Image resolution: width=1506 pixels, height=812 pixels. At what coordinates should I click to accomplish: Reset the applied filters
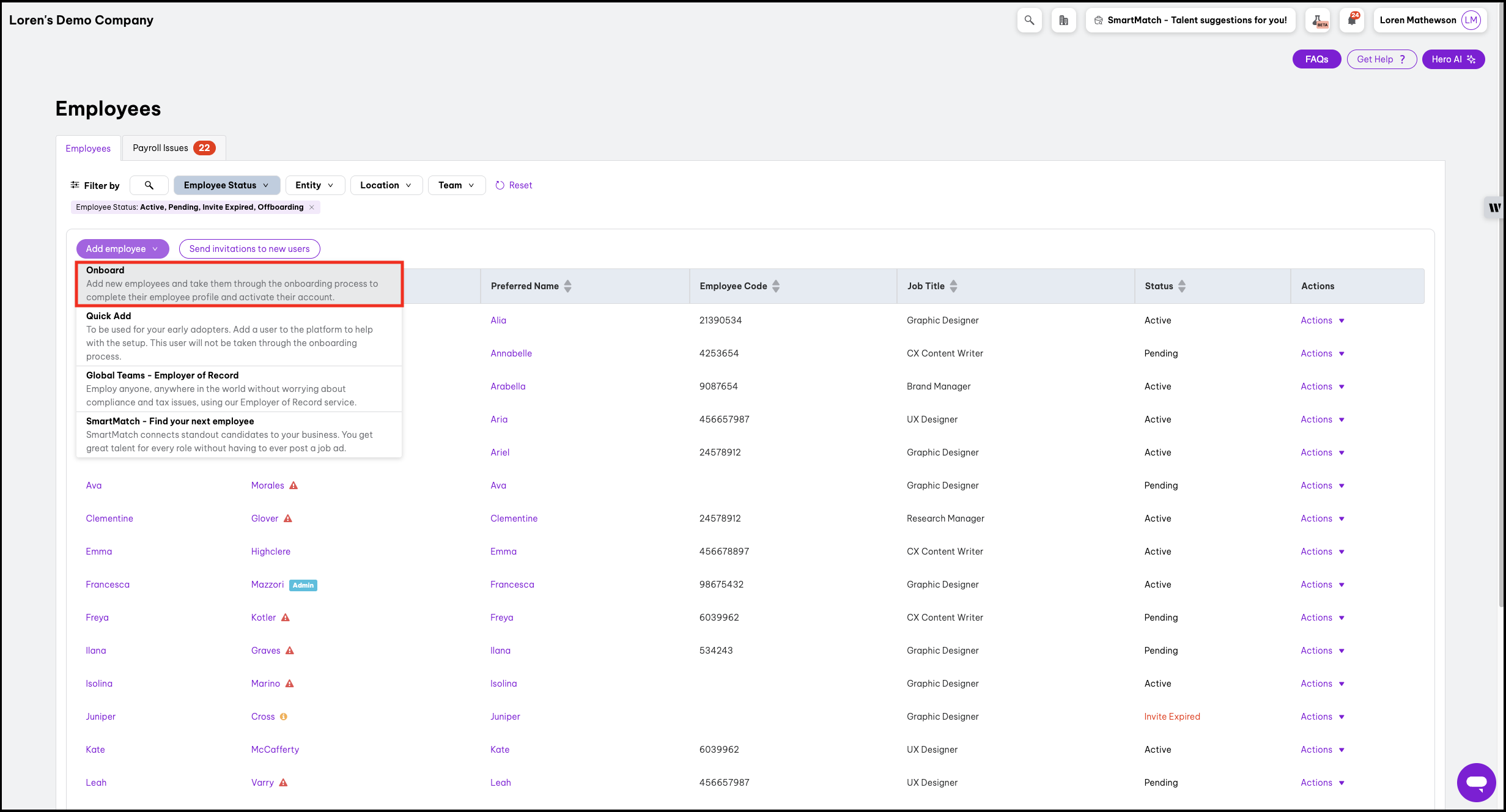(x=514, y=185)
